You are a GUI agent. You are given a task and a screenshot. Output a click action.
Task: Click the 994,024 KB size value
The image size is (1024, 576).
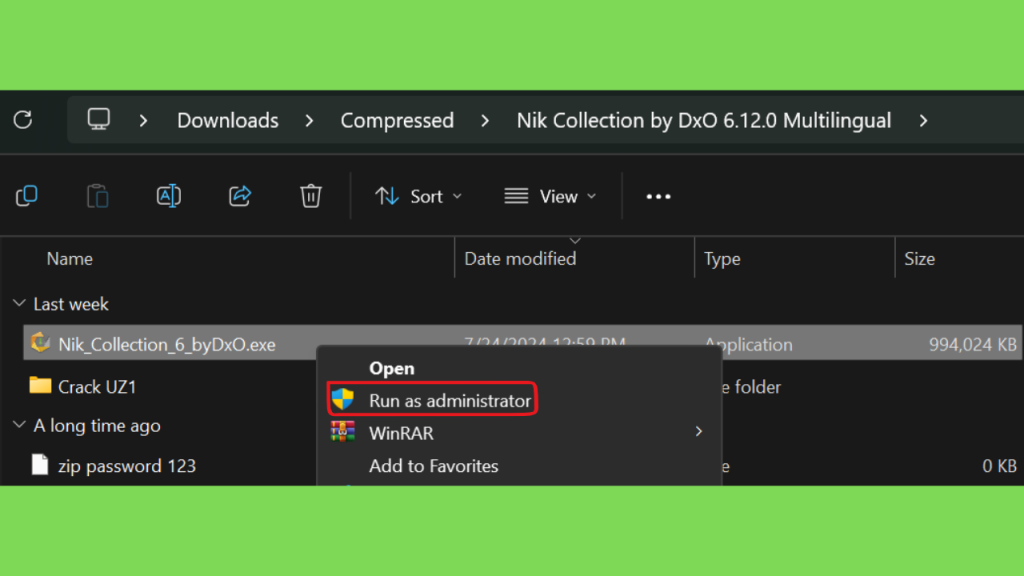point(972,344)
